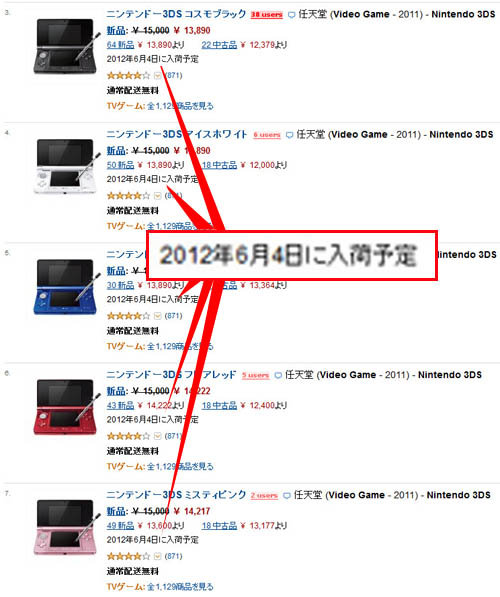Click the ニンテンドー3DS コスモブラック title link

(x=176, y=14)
